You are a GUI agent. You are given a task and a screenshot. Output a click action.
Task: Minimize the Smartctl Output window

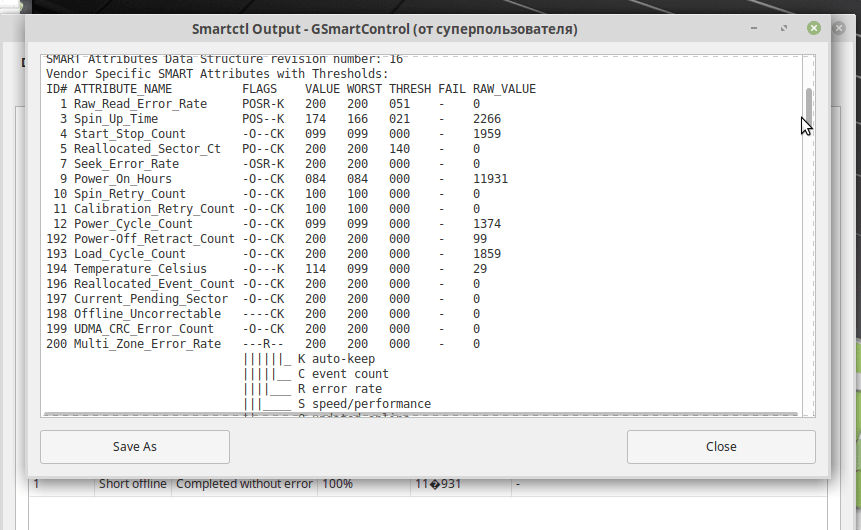(754, 28)
